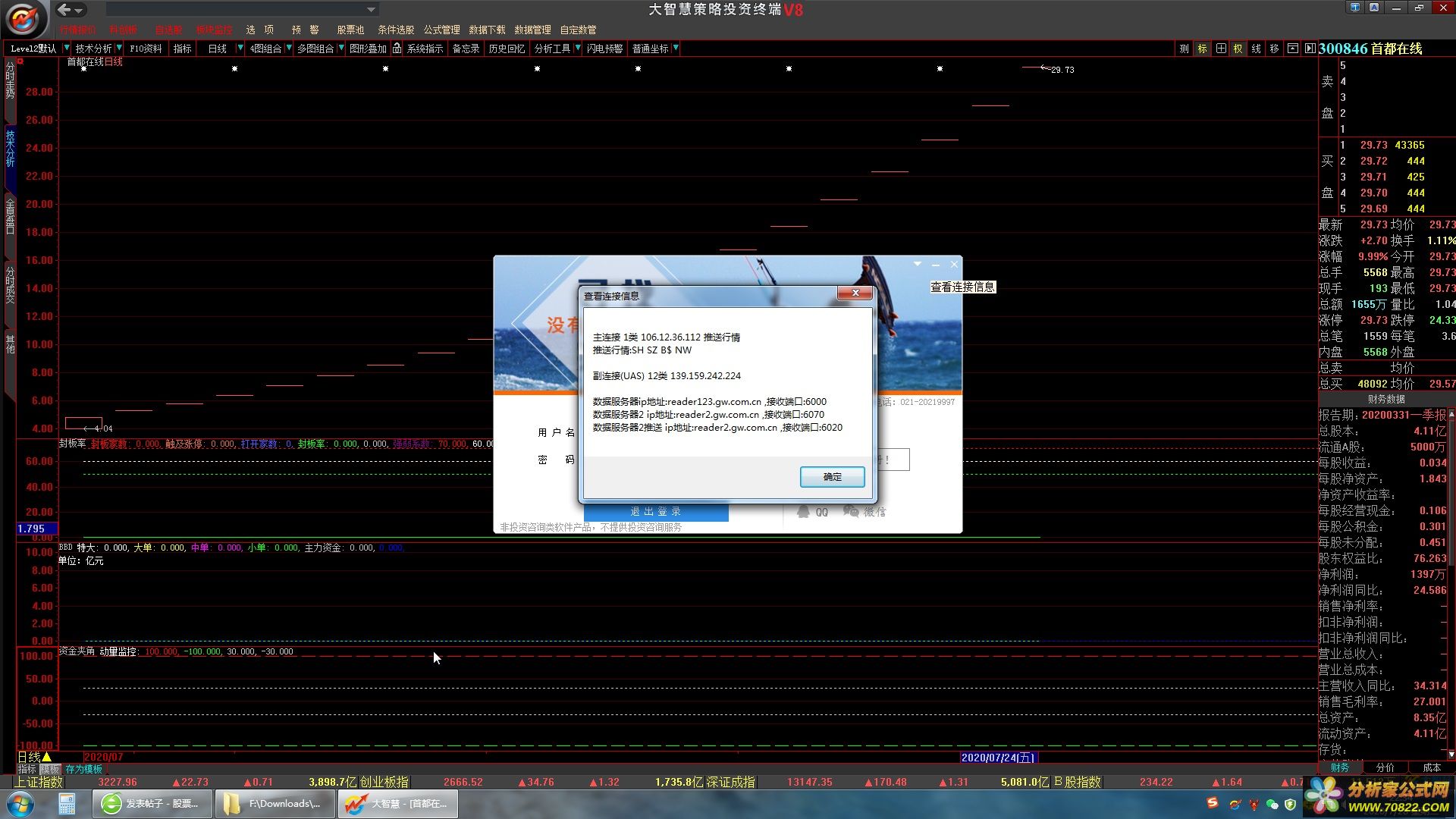Screen dimensions: 1456x819
Task: Click the 系统指示 toolbar button
Action: (x=425, y=48)
